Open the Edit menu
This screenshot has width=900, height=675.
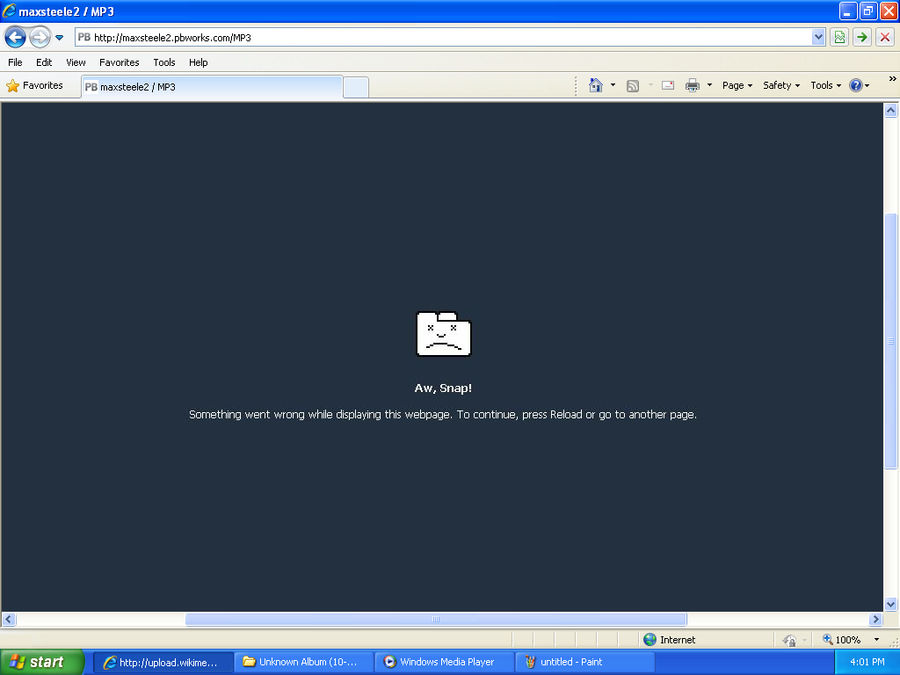(x=44, y=63)
